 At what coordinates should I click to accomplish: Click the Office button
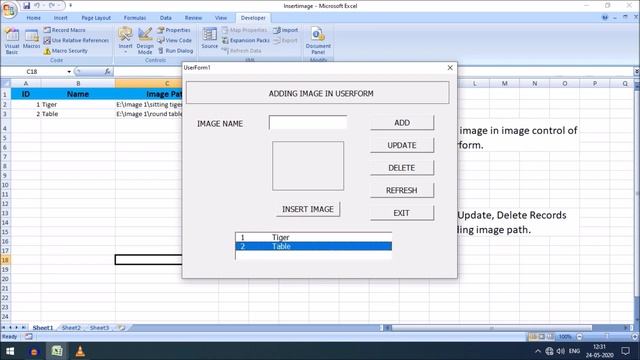[x=9, y=9]
